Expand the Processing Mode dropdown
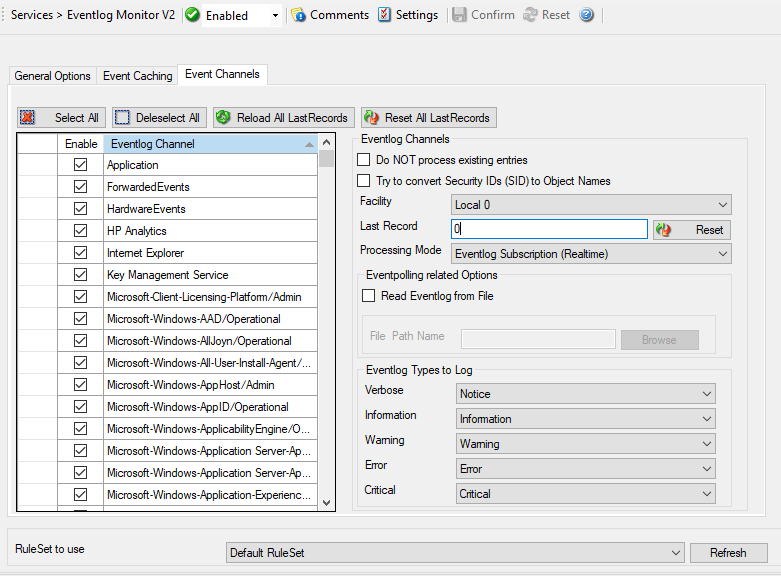The image size is (781, 576). coord(591,254)
